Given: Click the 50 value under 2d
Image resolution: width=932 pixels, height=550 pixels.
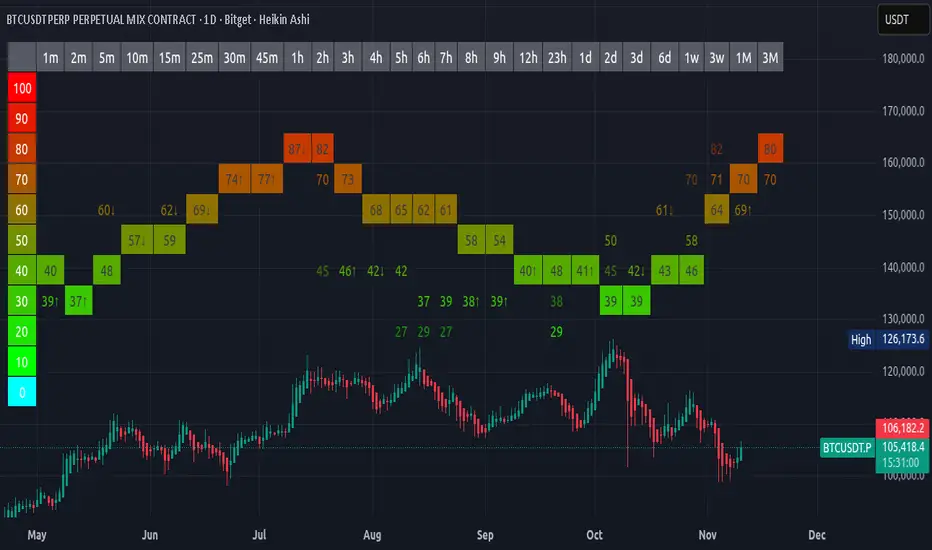Looking at the screenshot, I should point(610,240).
